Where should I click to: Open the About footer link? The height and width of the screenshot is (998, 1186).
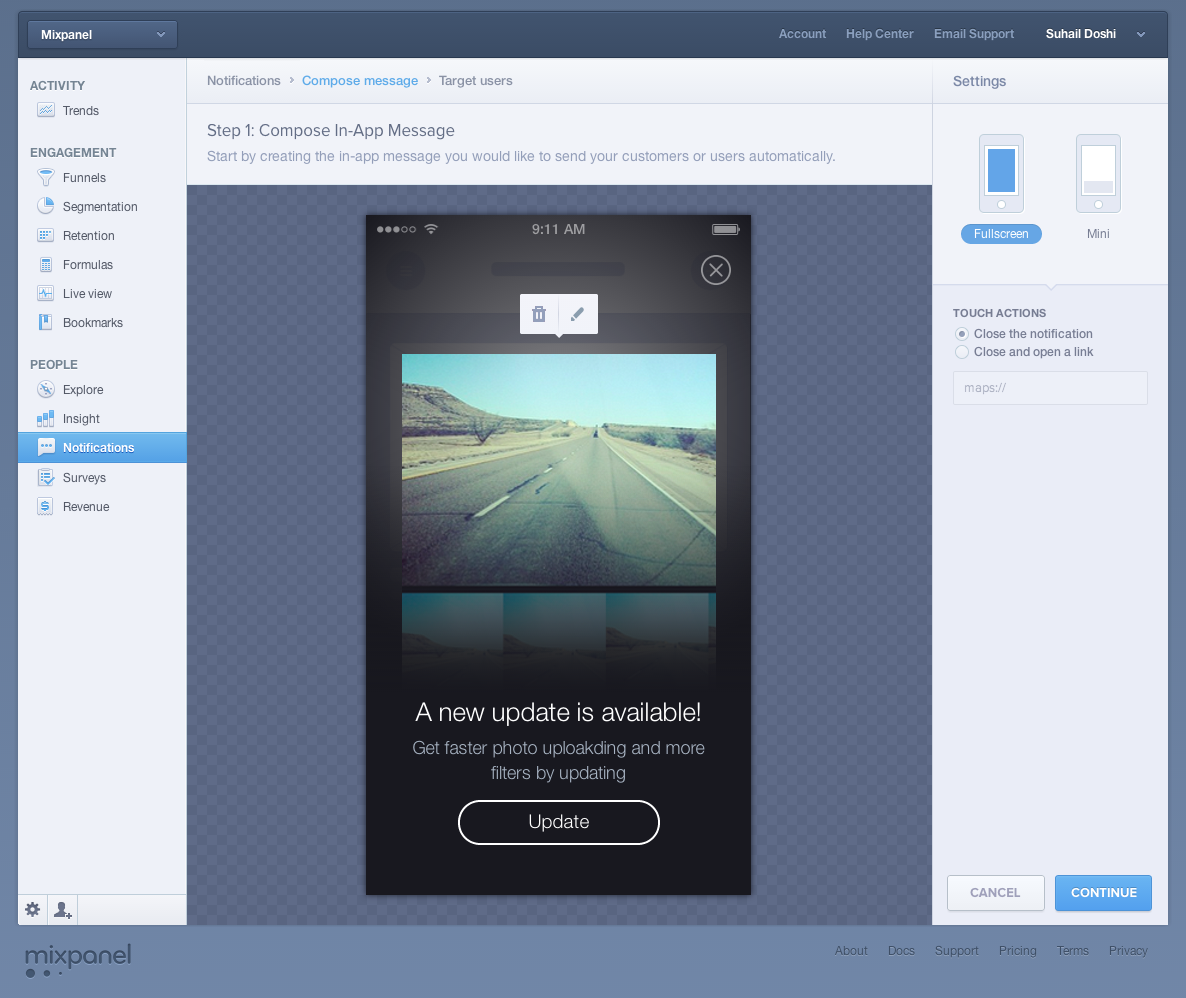[x=851, y=951]
